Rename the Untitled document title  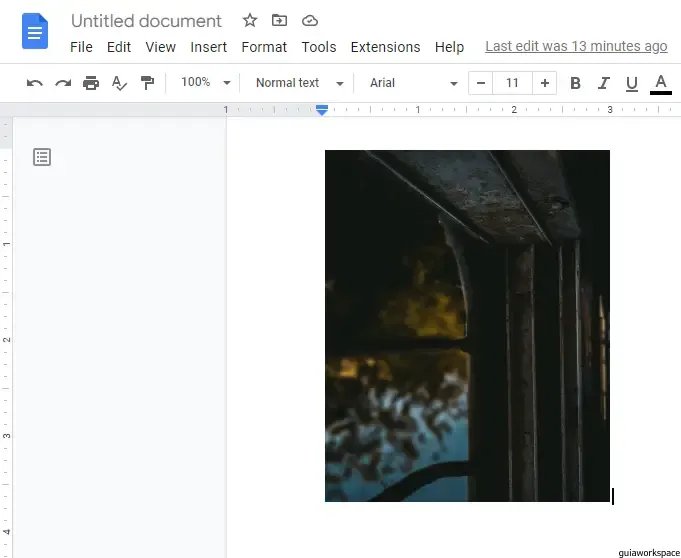(146, 21)
